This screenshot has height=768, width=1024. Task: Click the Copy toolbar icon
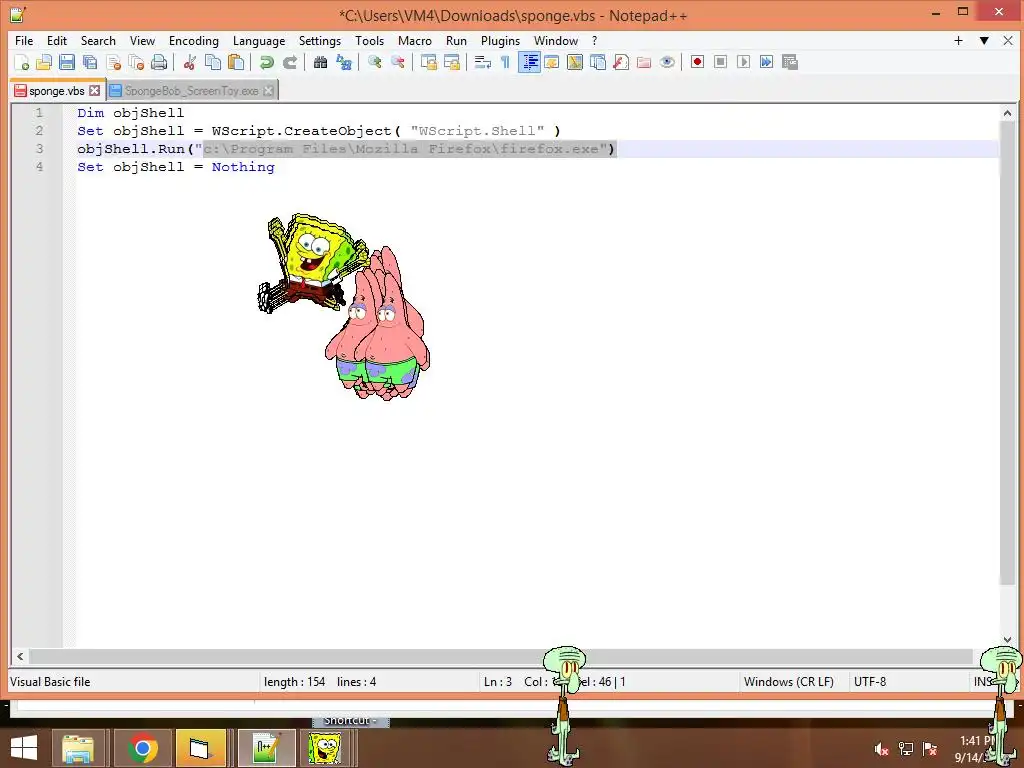(x=213, y=62)
